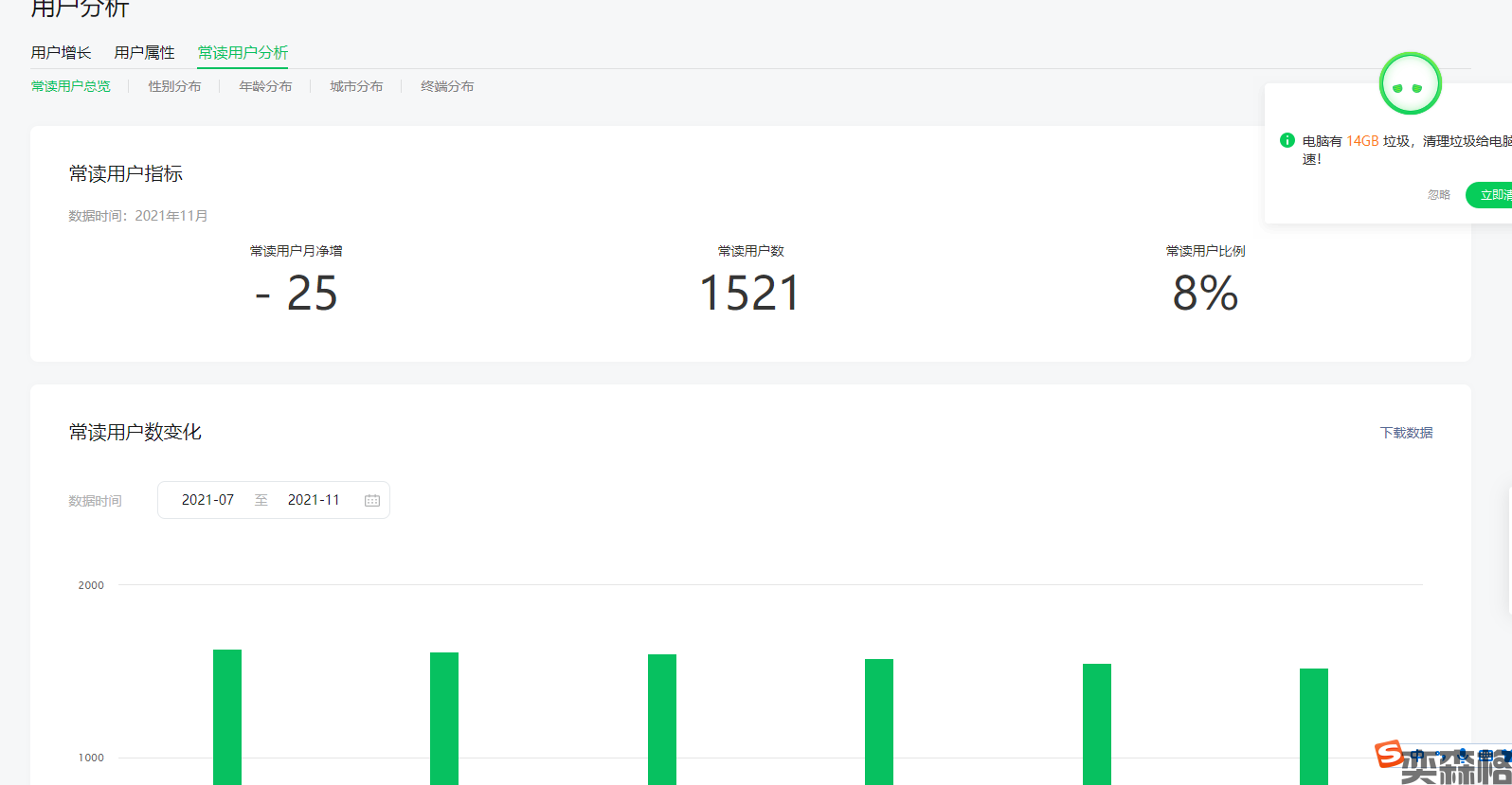1512x785 pixels.
Task: Dismiss popup with 忽略 link
Action: pos(1438,195)
